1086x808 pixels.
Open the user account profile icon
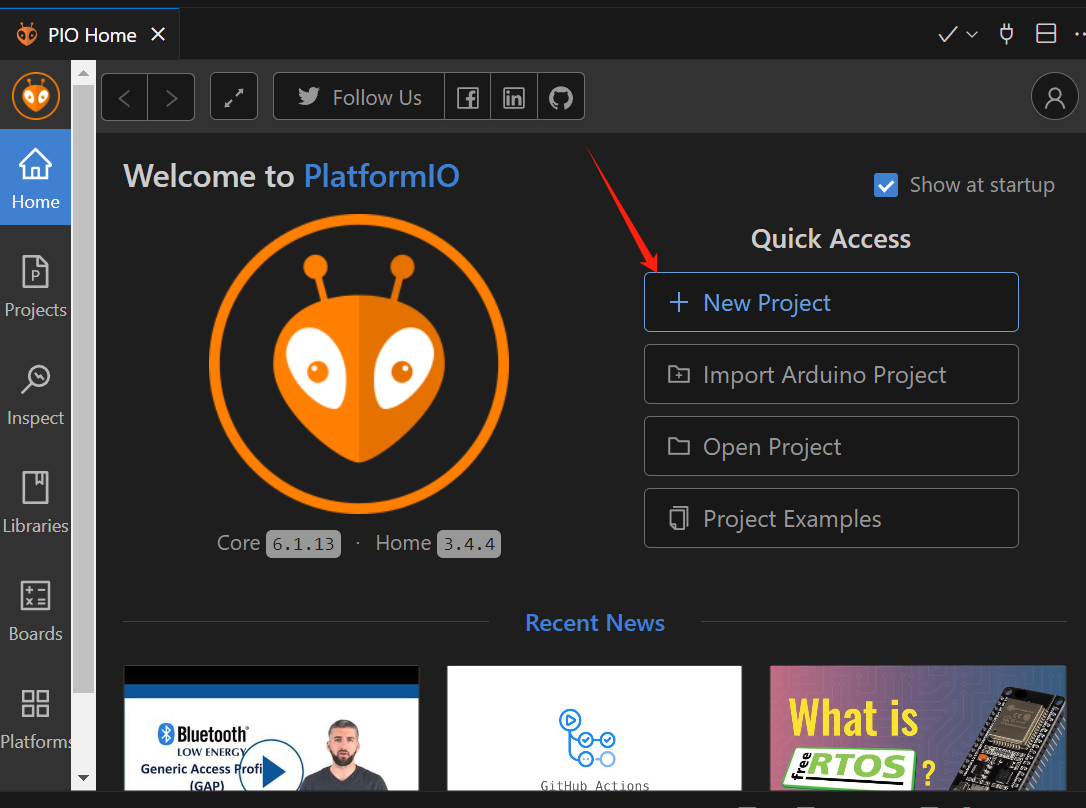(1054, 96)
